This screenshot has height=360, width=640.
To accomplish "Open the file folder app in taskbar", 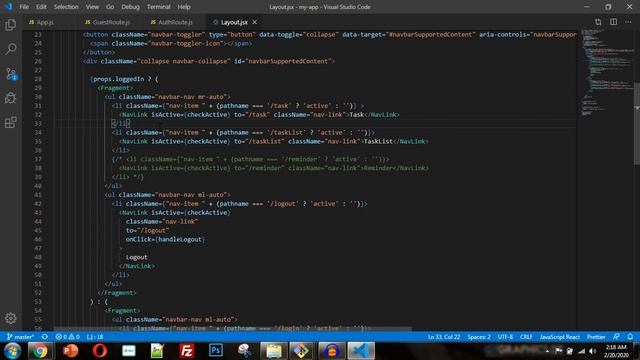I will click(273, 351).
